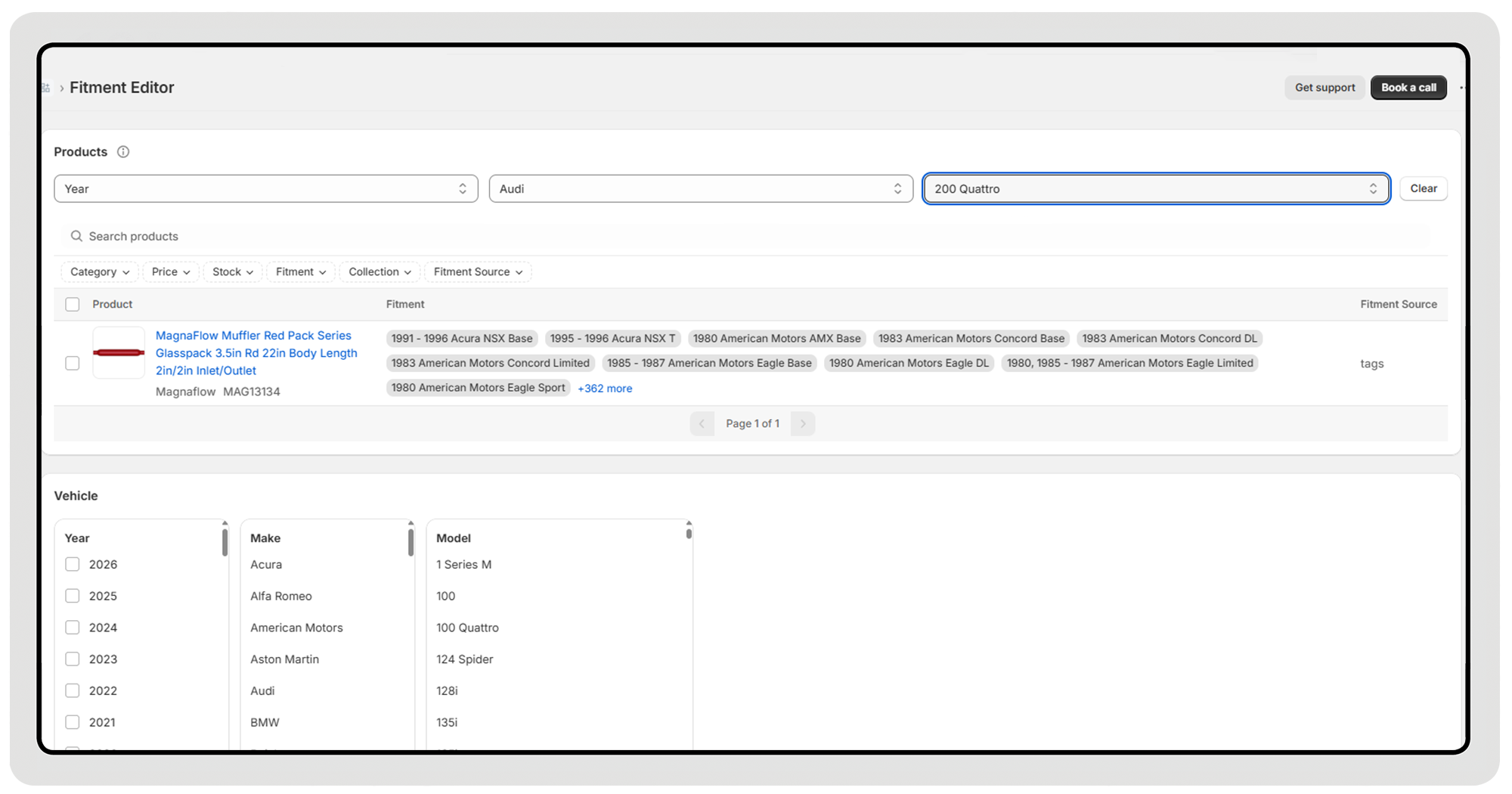
Task: Click the home breadcrumb icon
Action: click(46, 88)
